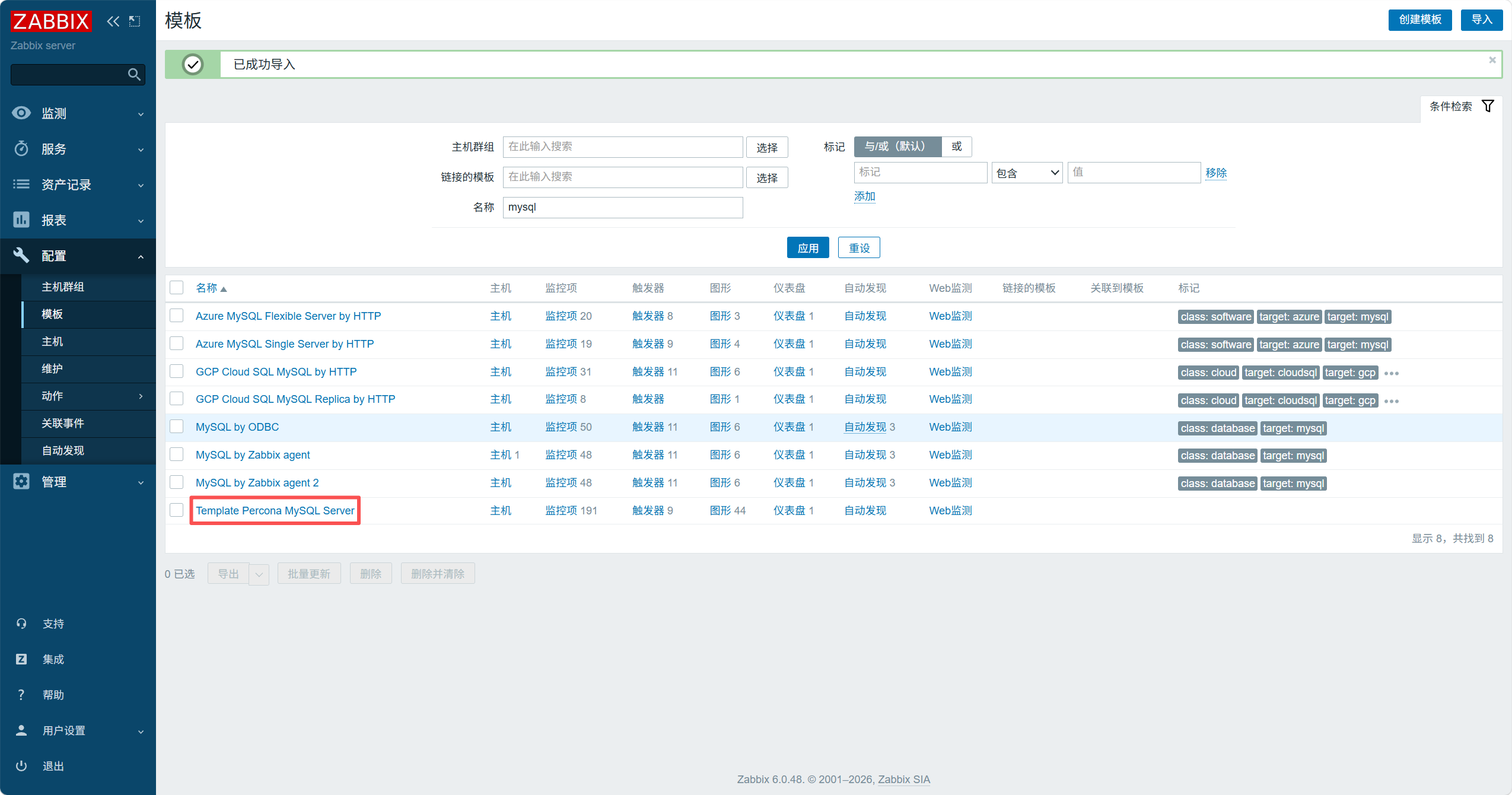Check GCP Cloud SQL MySQL by HTTP row
Screen dimensions: 1512x795
click(177, 371)
